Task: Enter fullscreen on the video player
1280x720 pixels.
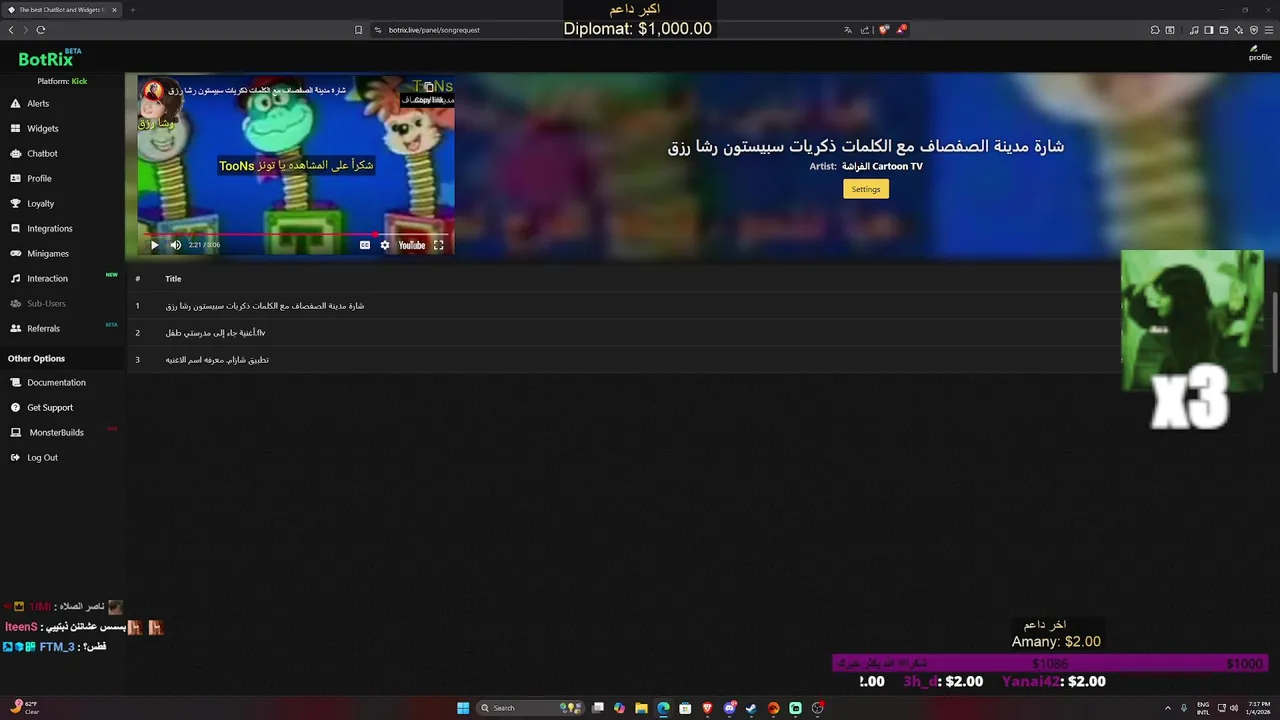Action: (438, 245)
